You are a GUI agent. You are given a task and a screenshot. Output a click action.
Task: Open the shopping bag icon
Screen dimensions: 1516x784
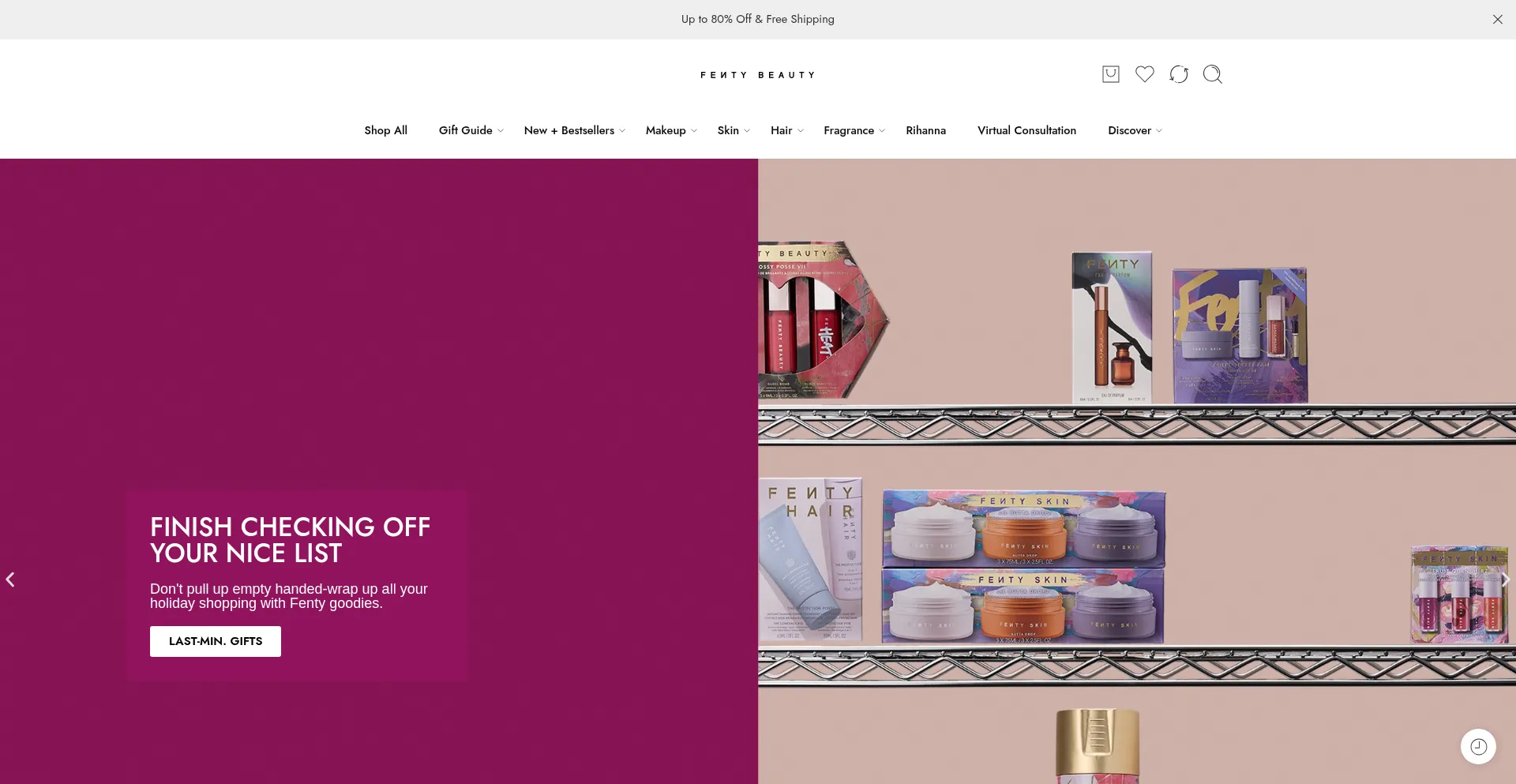(1110, 74)
